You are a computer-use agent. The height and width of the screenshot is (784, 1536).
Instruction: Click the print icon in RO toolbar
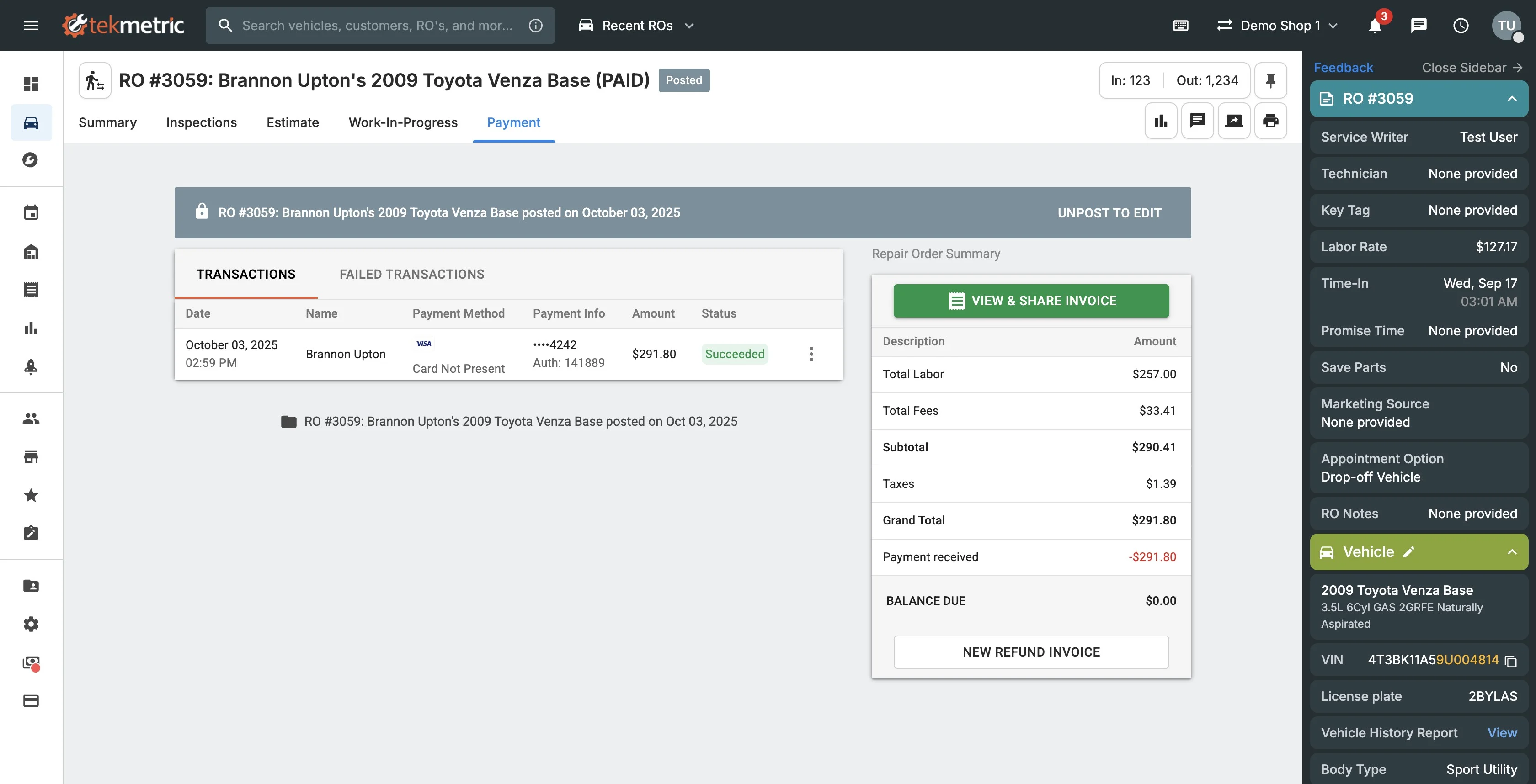[x=1270, y=121]
